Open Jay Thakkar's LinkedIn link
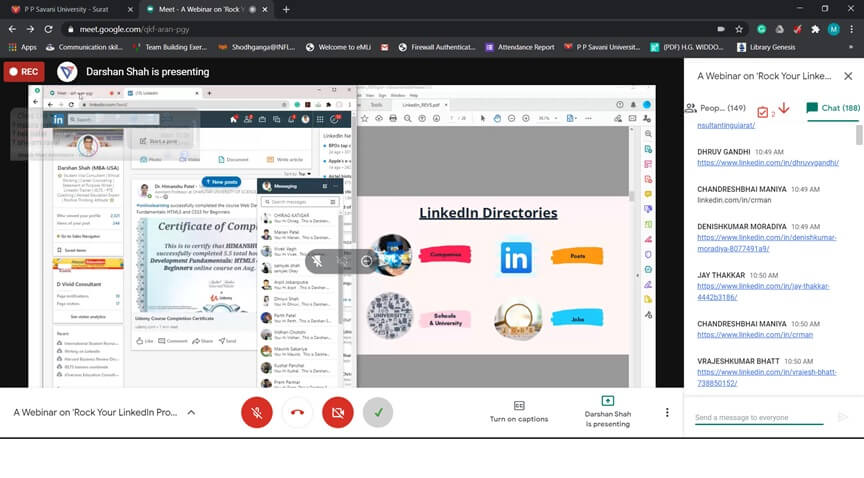 tap(763, 292)
